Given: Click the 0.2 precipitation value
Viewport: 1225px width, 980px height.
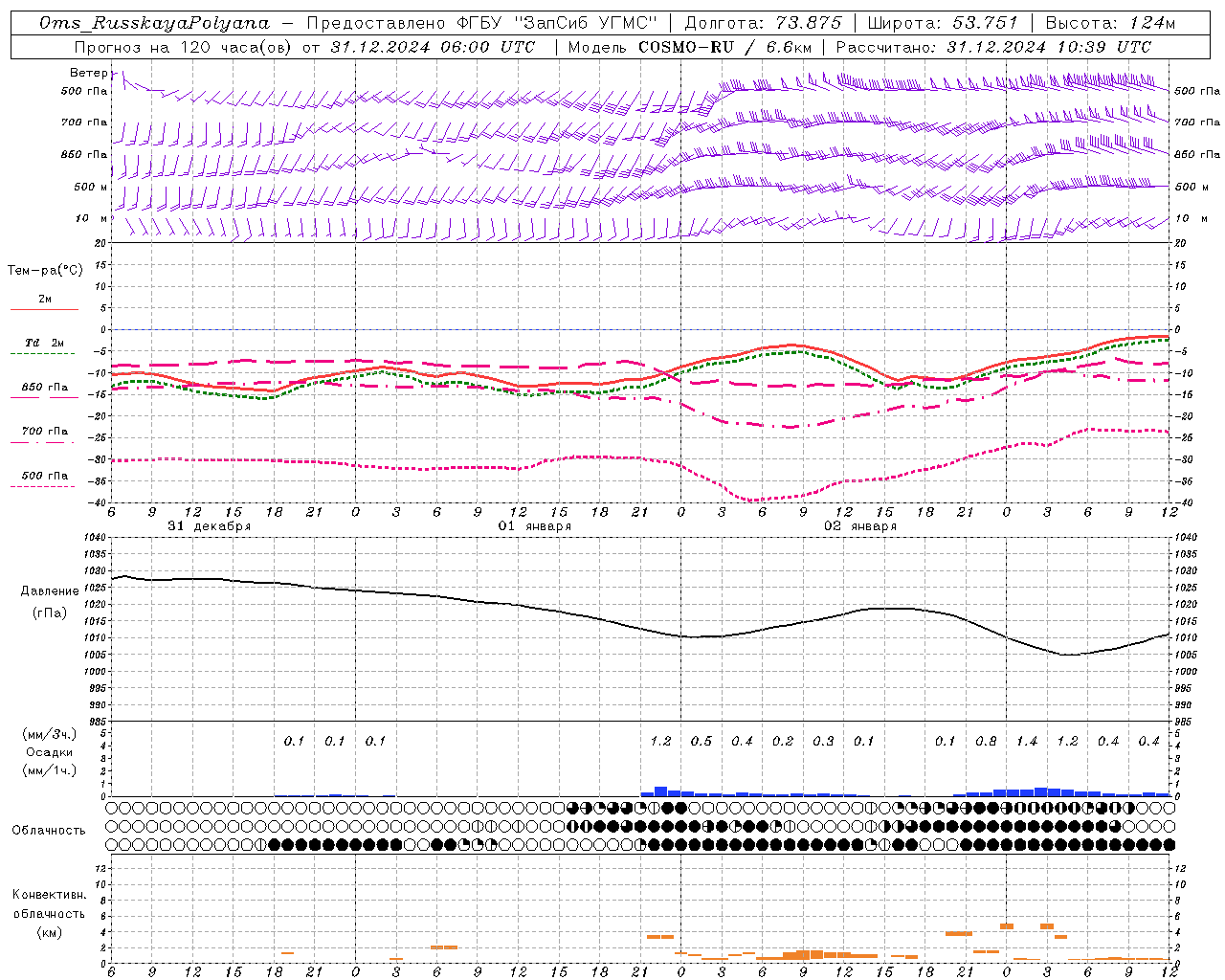Looking at the screenshot, I should click(783, 742).
